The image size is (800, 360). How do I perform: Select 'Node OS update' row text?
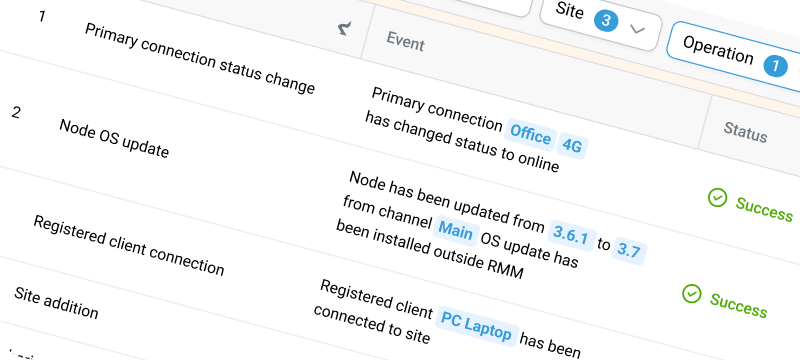pyautogui.click(x=113, y=138)
